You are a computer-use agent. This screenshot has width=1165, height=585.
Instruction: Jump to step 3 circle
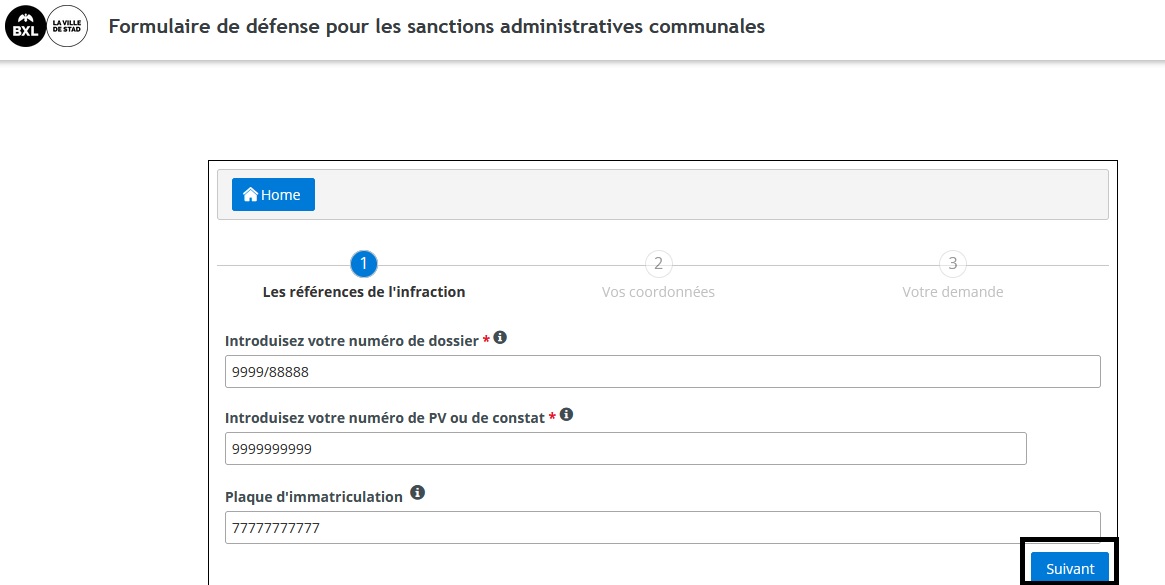952,264
